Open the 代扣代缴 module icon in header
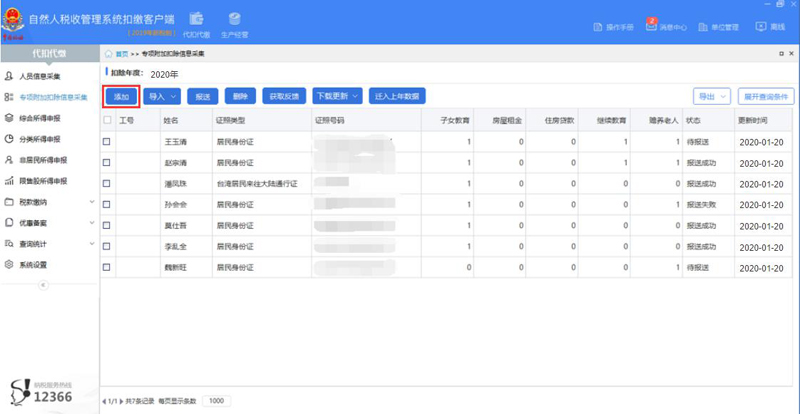This screenshot has width=800, height=414. point(196,19)
